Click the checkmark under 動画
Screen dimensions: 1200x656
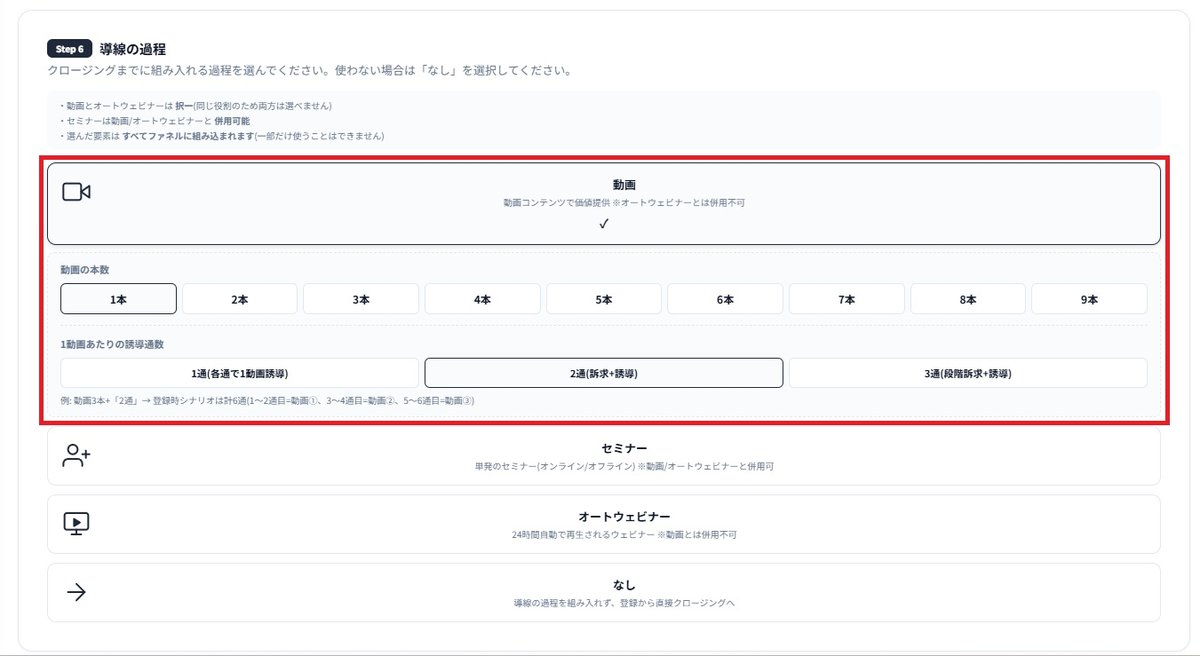[x=604, y=224]
